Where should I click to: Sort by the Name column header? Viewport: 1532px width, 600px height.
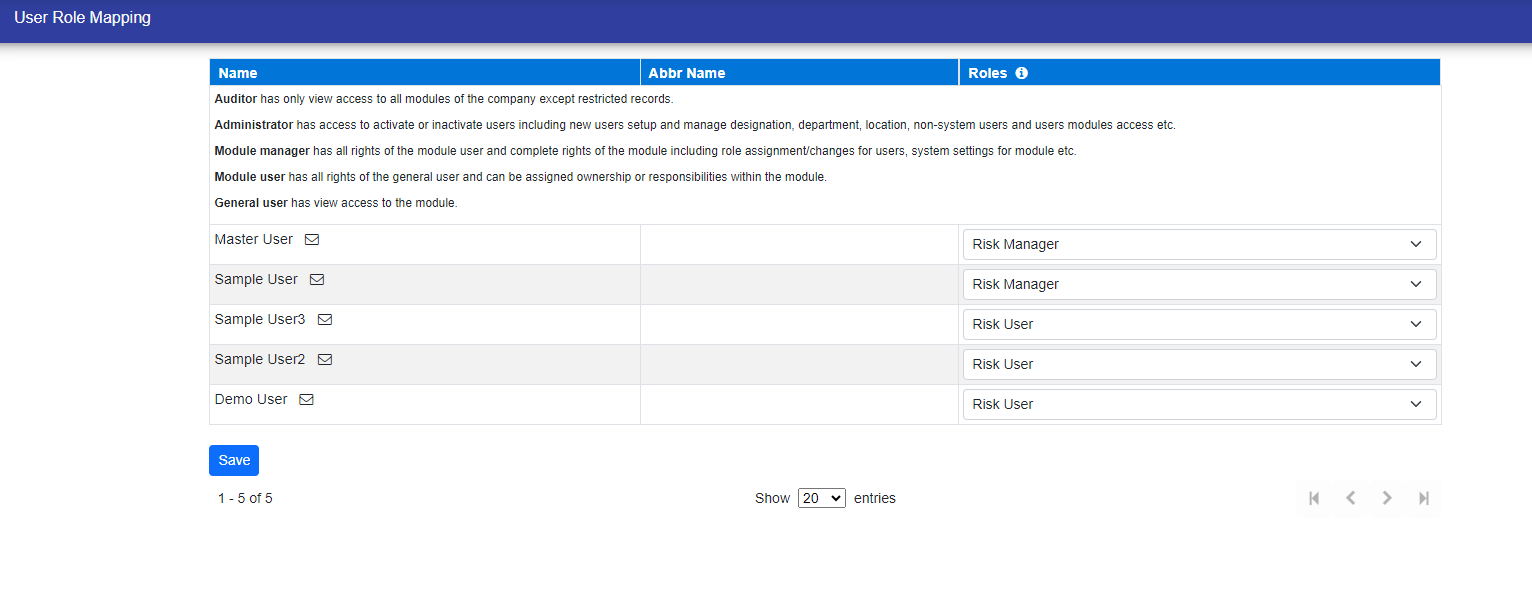tap(238, 73)
